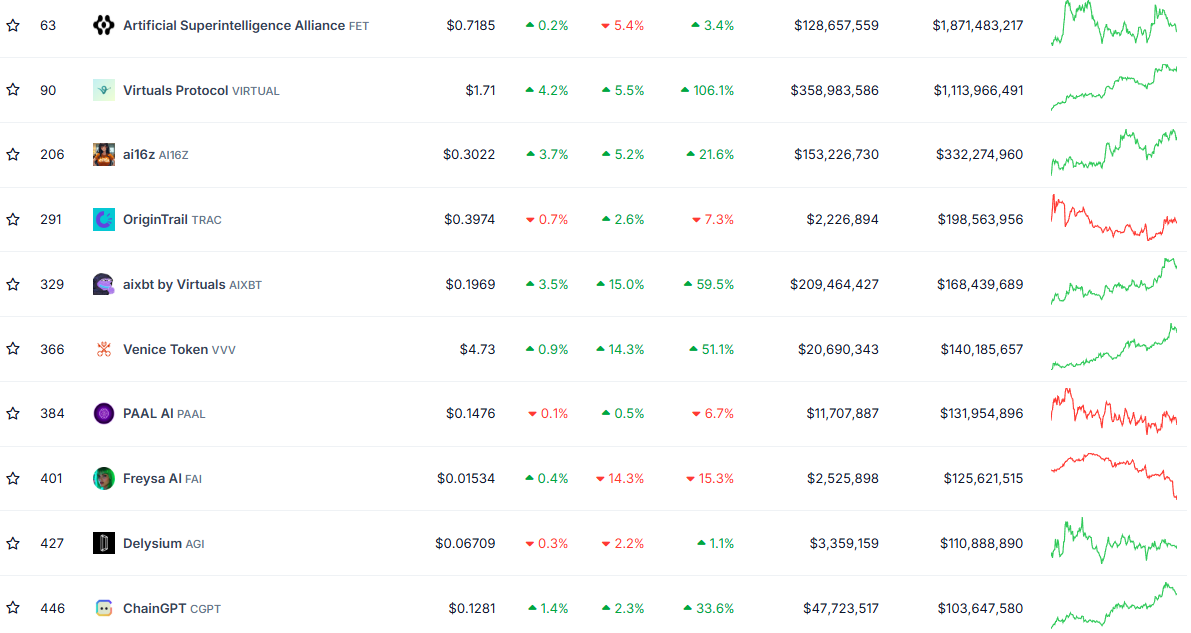This screenshot has height=633, width=1191.
Task: Click the ChainGPT logo icon
Action: pos(103,608)
